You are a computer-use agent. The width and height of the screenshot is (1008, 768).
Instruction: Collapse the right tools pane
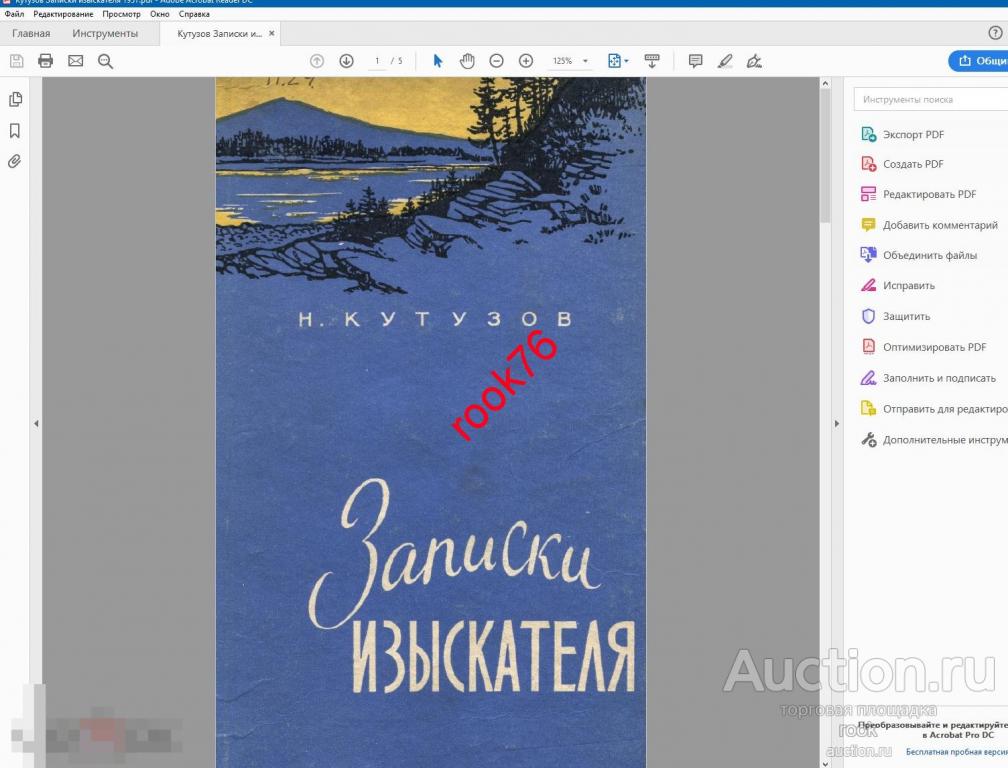point(836,424)
